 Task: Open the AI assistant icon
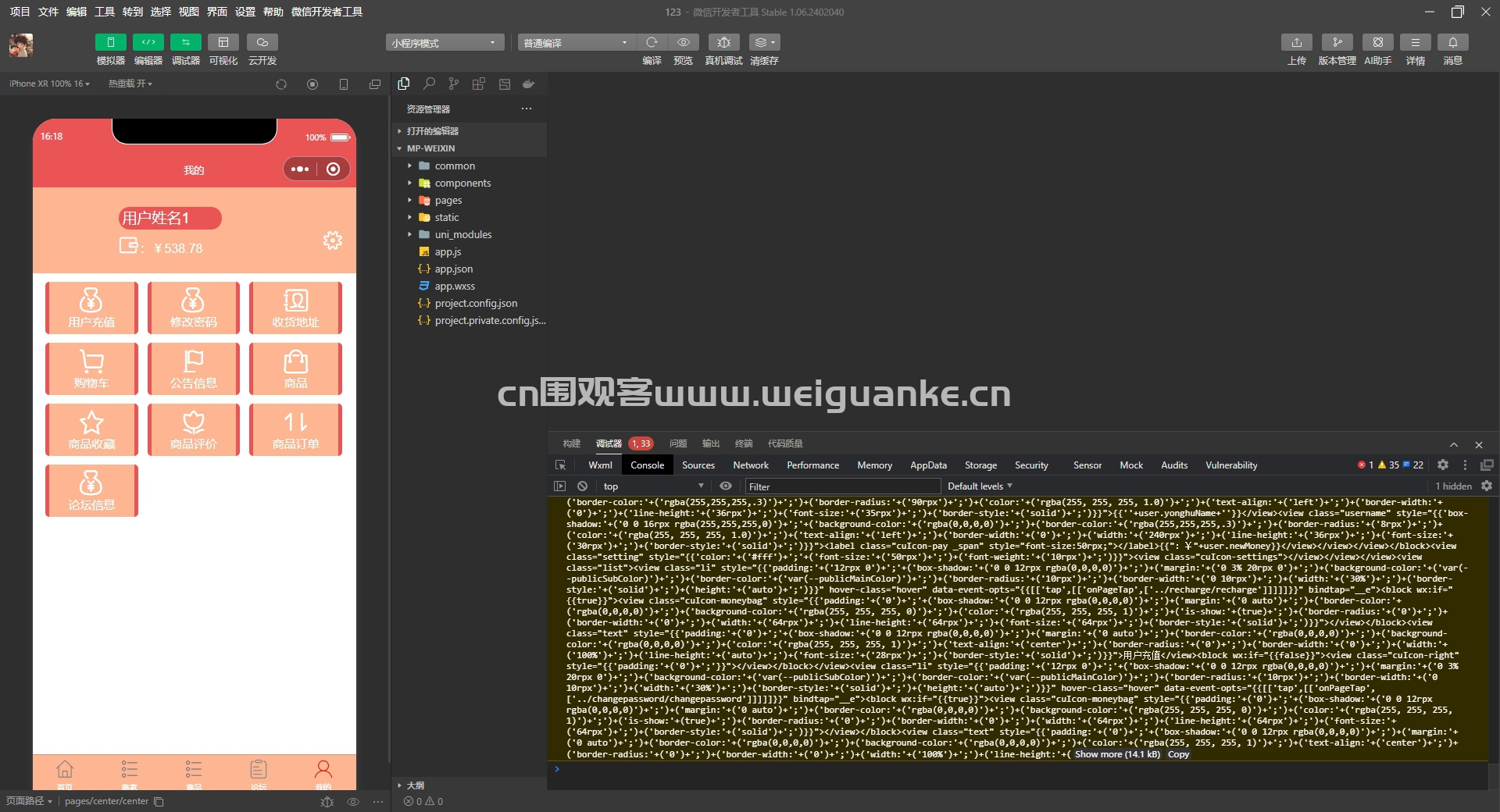pyautogui.click(x=1377, y=42)
